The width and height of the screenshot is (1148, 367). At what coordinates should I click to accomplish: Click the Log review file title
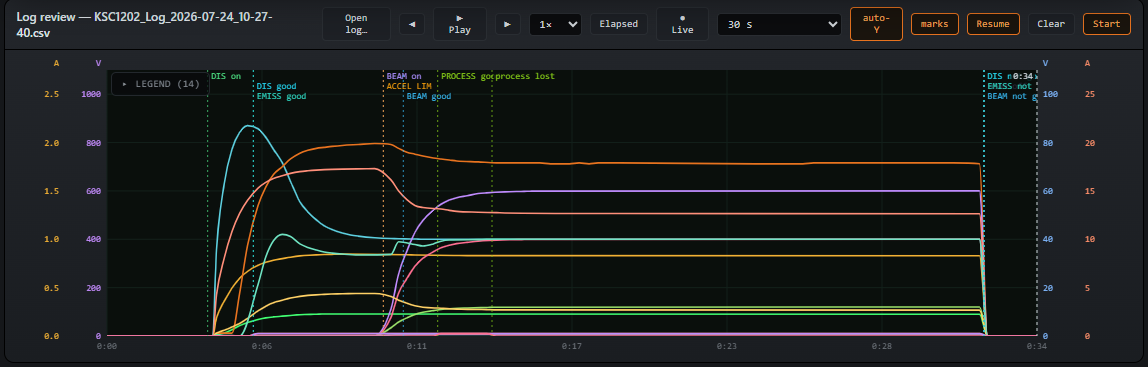click(144, 24)
